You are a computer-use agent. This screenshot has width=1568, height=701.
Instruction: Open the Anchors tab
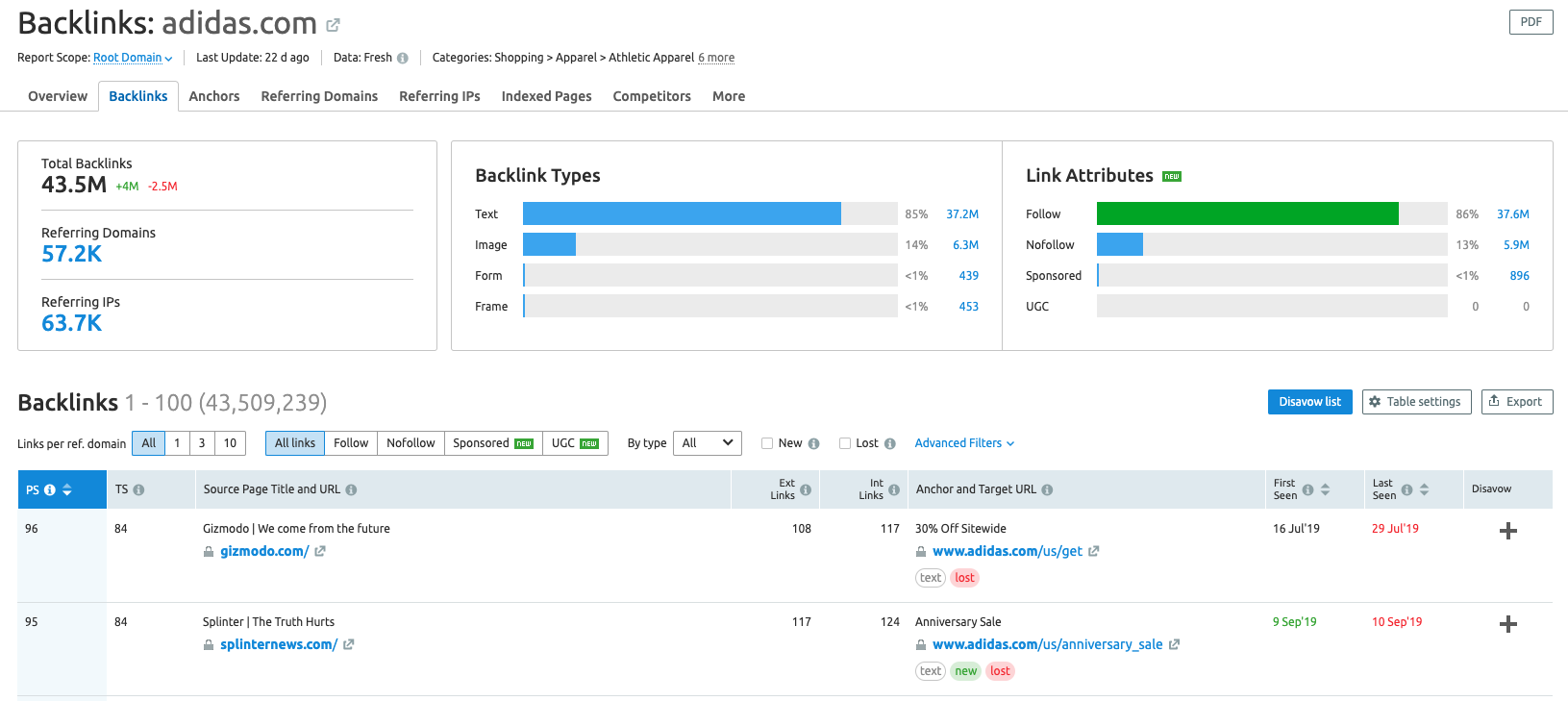click(x=214, y=96)
